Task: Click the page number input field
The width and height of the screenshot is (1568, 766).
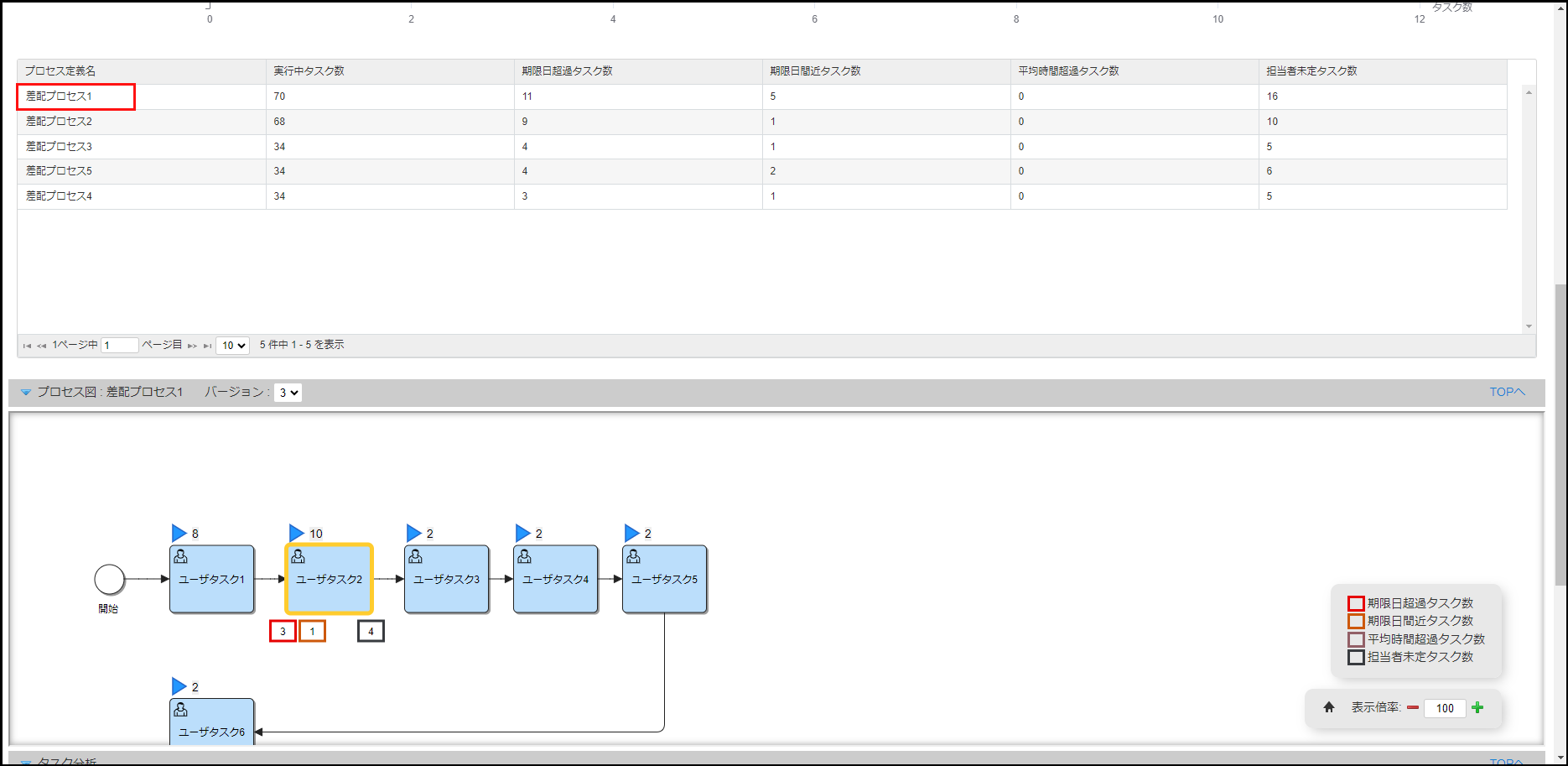Action: click(120, 346)
